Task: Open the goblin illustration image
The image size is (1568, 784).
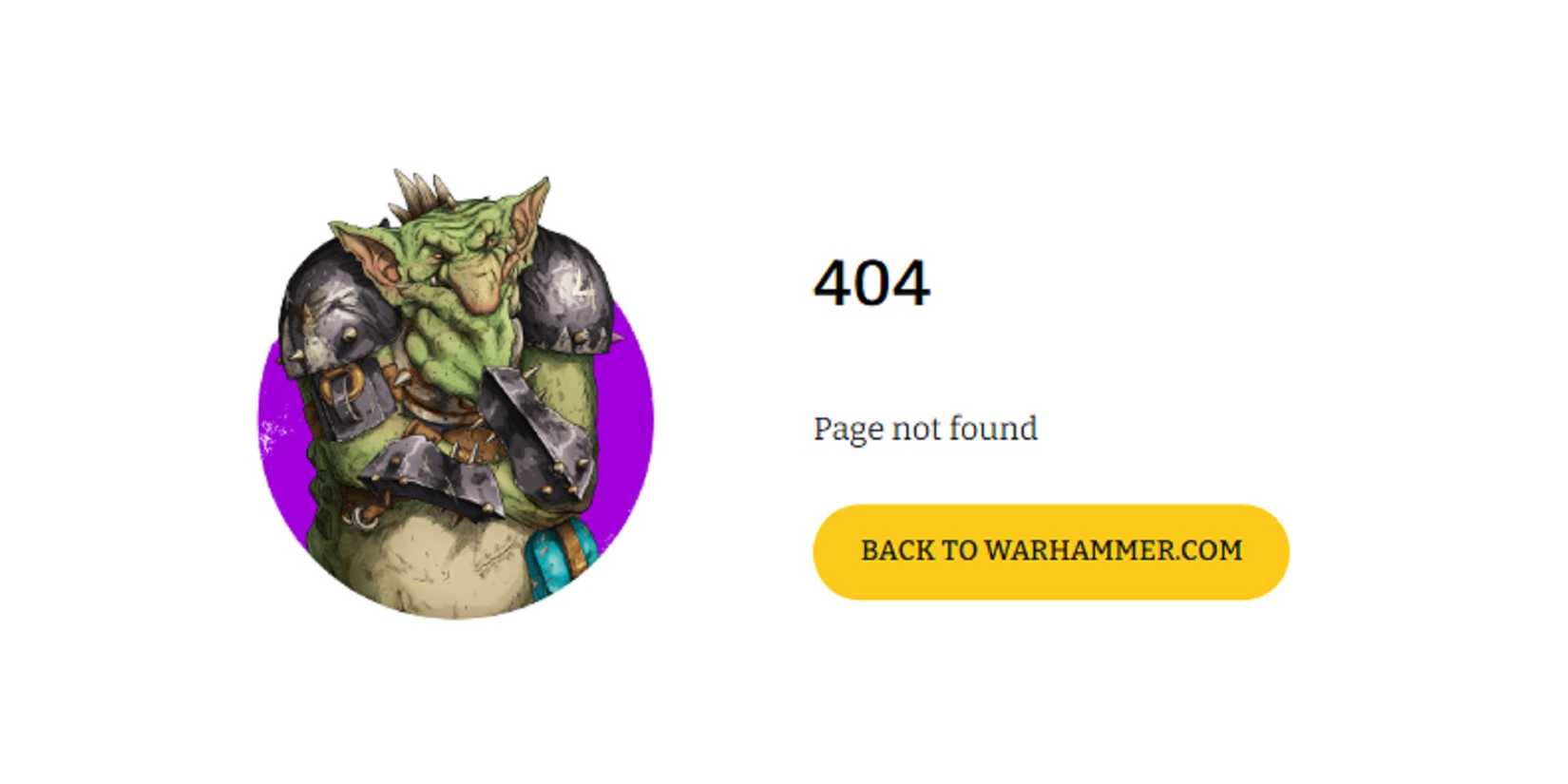Action: [456, 394]
